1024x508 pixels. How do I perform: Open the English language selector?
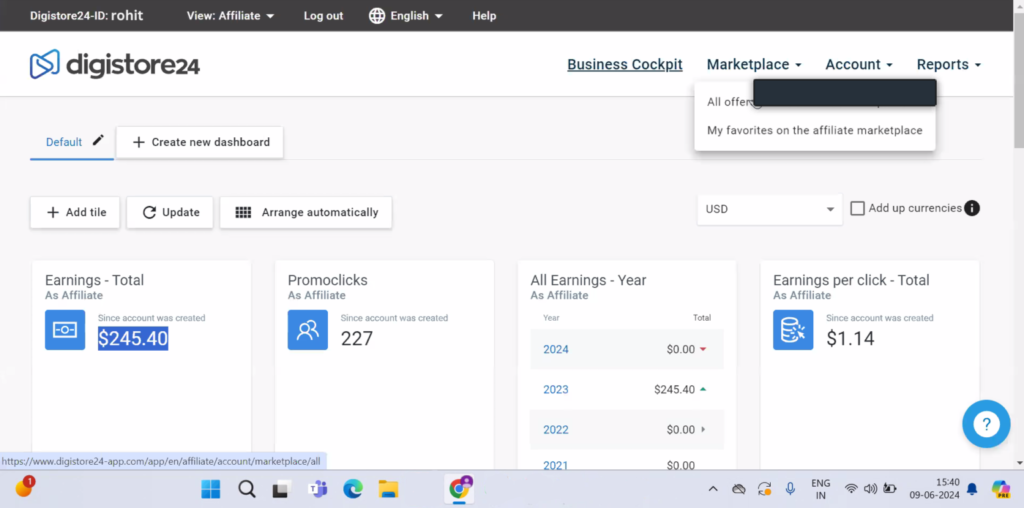pyautogui.click(x=407, y=16)
